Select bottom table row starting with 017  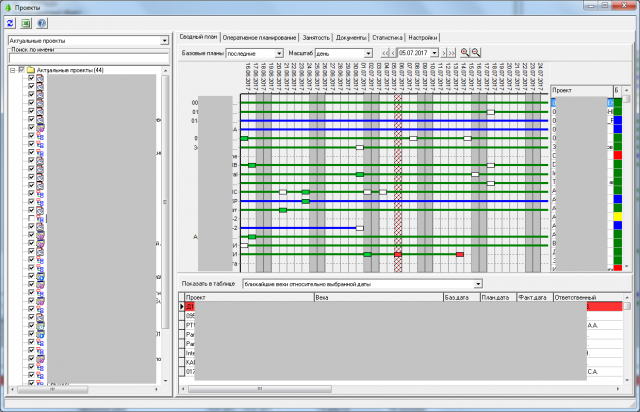(401, 372)
